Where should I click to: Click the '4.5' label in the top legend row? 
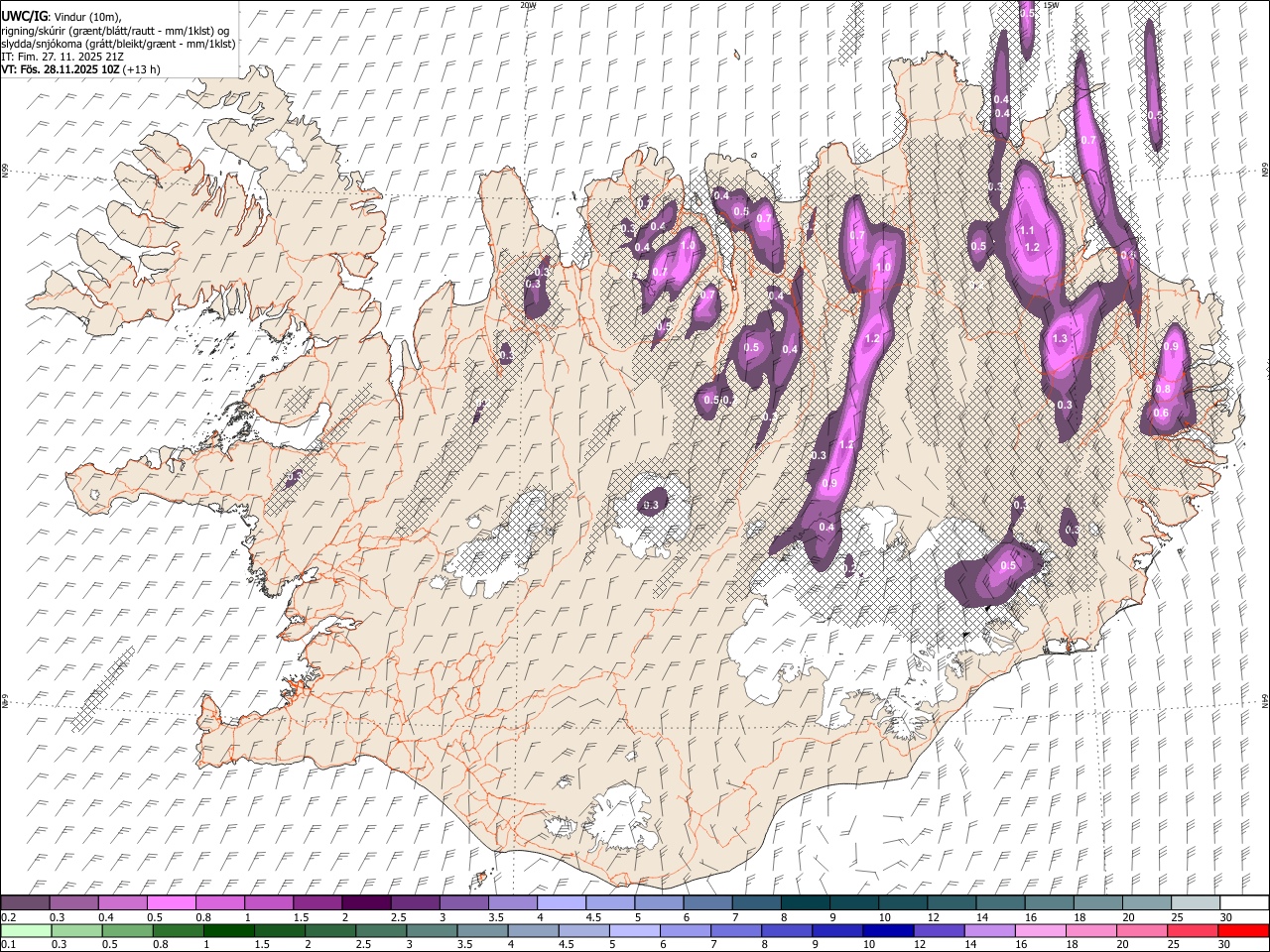tap(593, 917)
